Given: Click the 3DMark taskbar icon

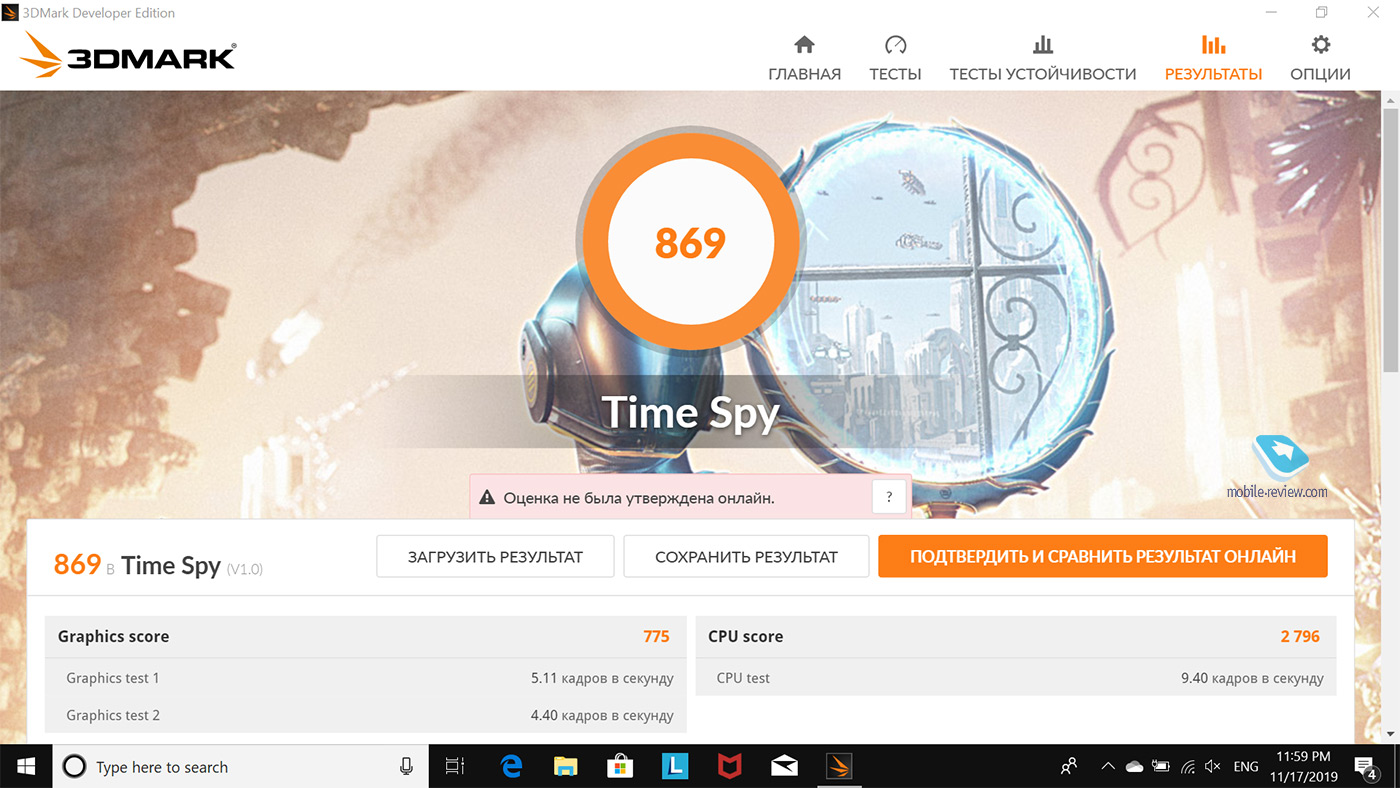Looking at the screenshot, I should click(x=838, y=767).
